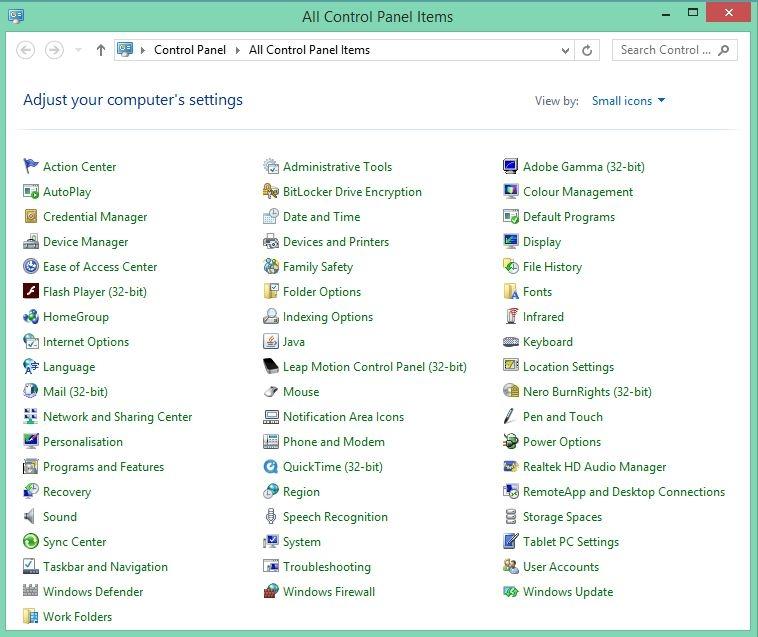
Task: Click the QuickTime icon
Action: 271,466
